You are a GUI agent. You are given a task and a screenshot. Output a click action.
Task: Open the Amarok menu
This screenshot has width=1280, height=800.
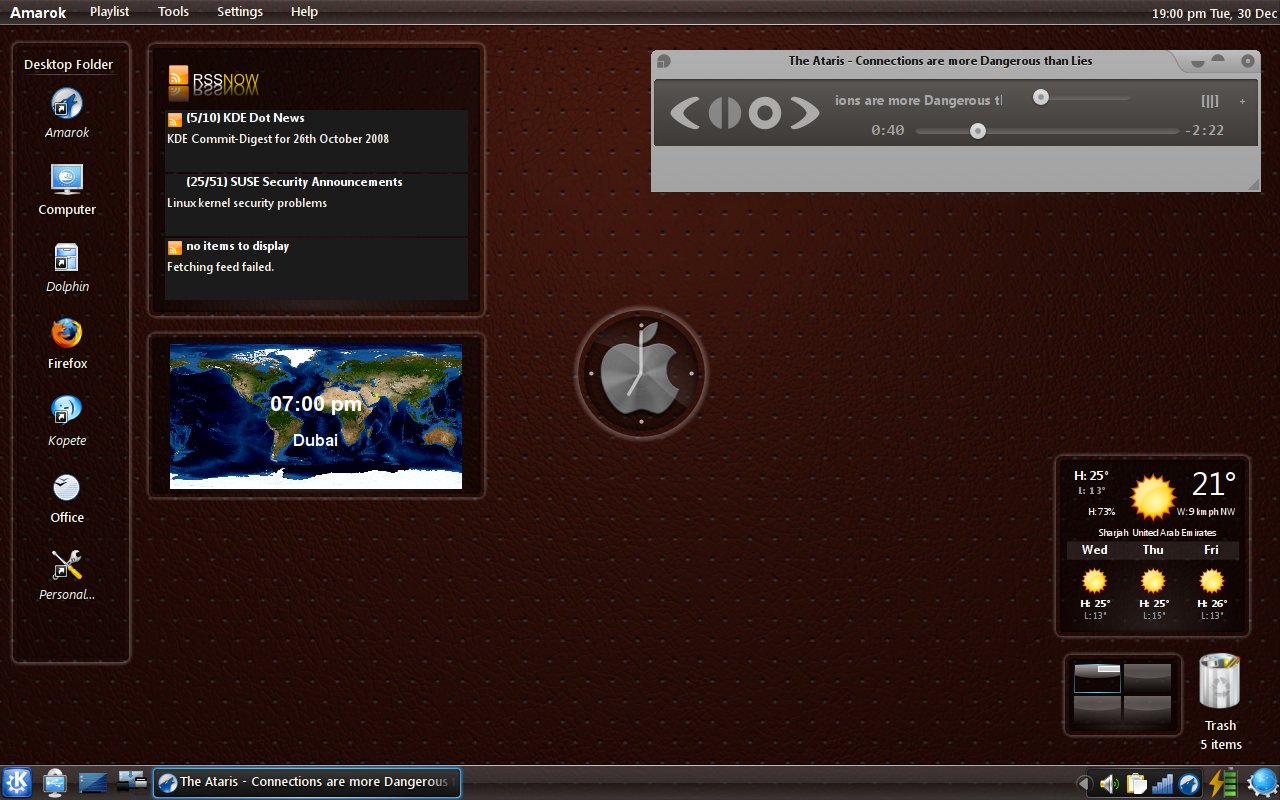pyautogui.click(x=38, y=12)
